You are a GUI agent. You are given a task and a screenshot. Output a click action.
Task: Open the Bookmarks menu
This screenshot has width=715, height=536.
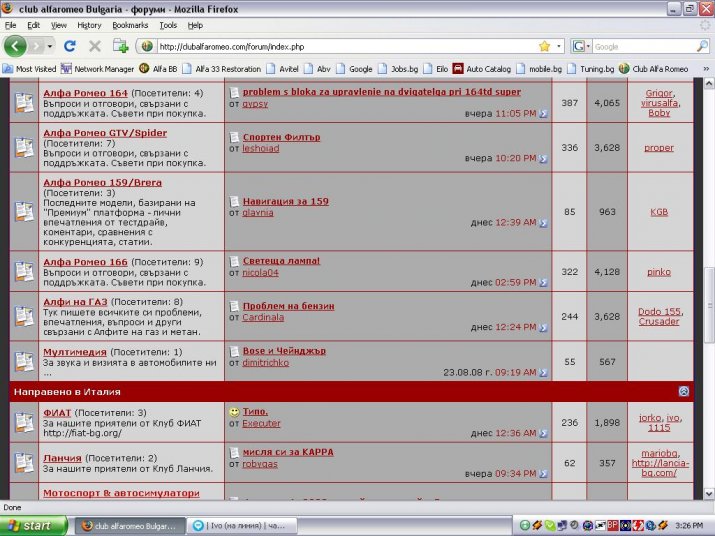(x=129, y=25)
